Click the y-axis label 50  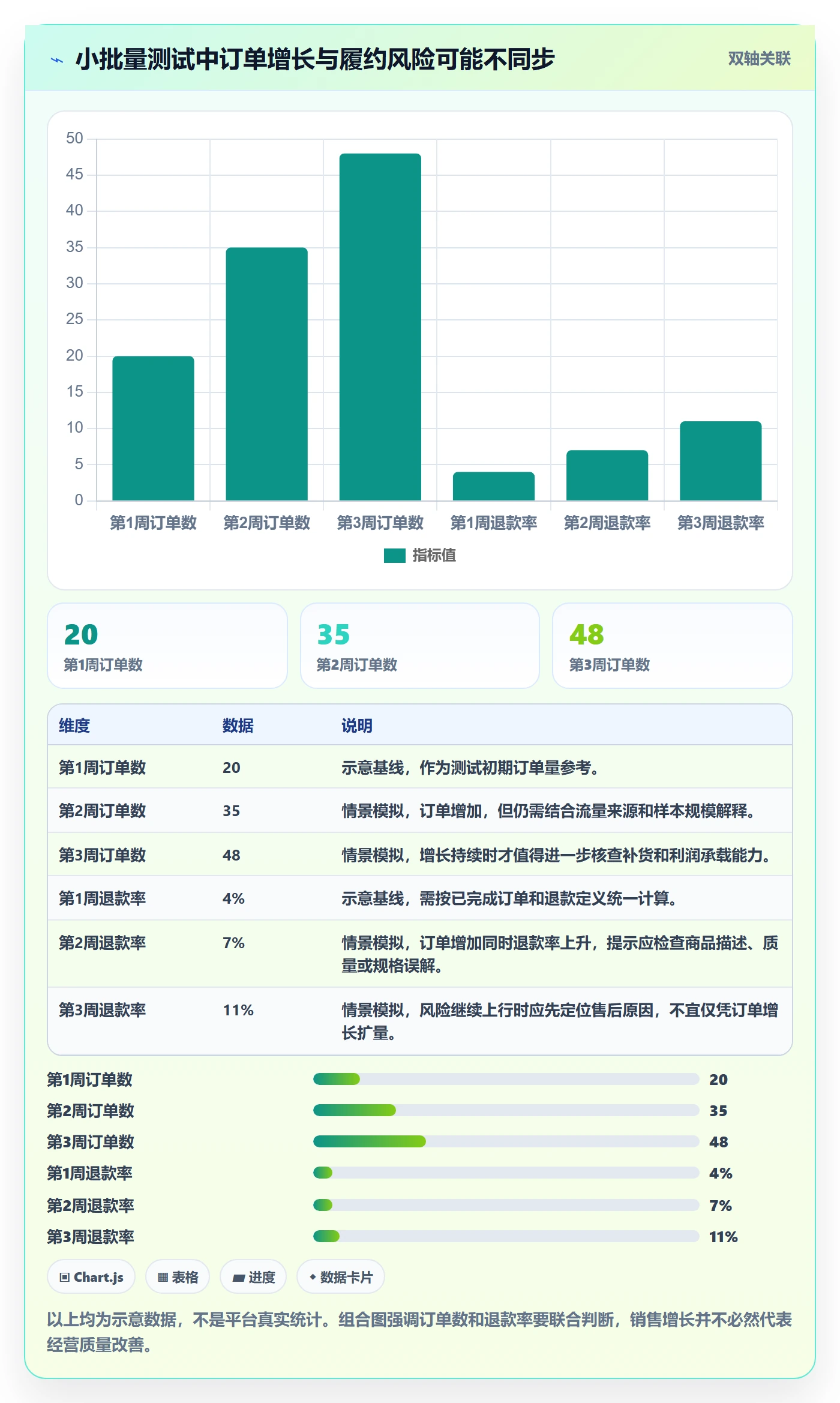tap(74, 139)
